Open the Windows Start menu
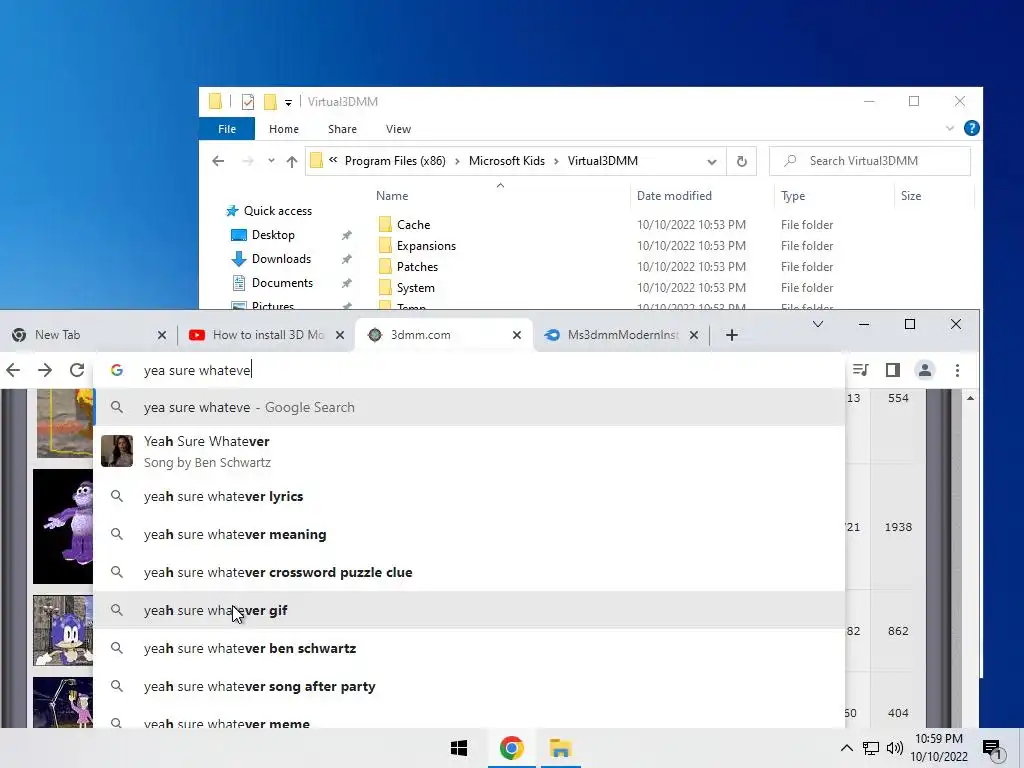The width and height of the screenshot is (1024, 768). [x=459, y=748]
